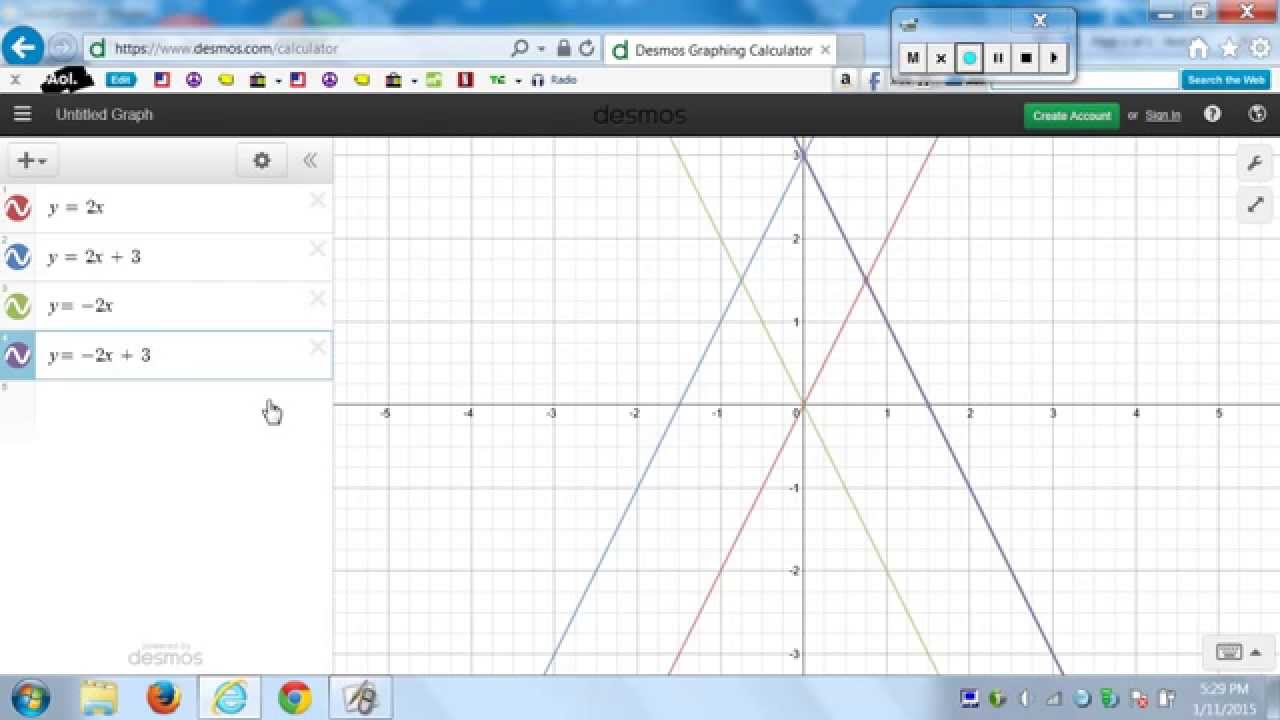Click the browser forward arrow
1280x720 pixels.
click(62, 47)
